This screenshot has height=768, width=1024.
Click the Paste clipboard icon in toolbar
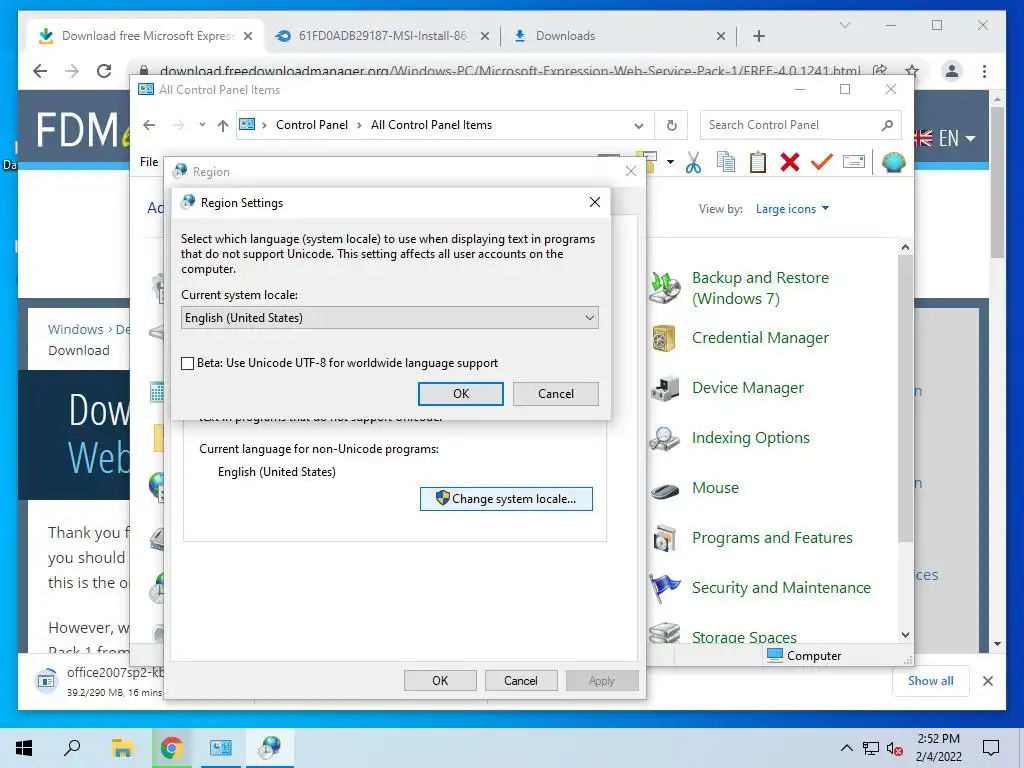click(x=758, y=162)
